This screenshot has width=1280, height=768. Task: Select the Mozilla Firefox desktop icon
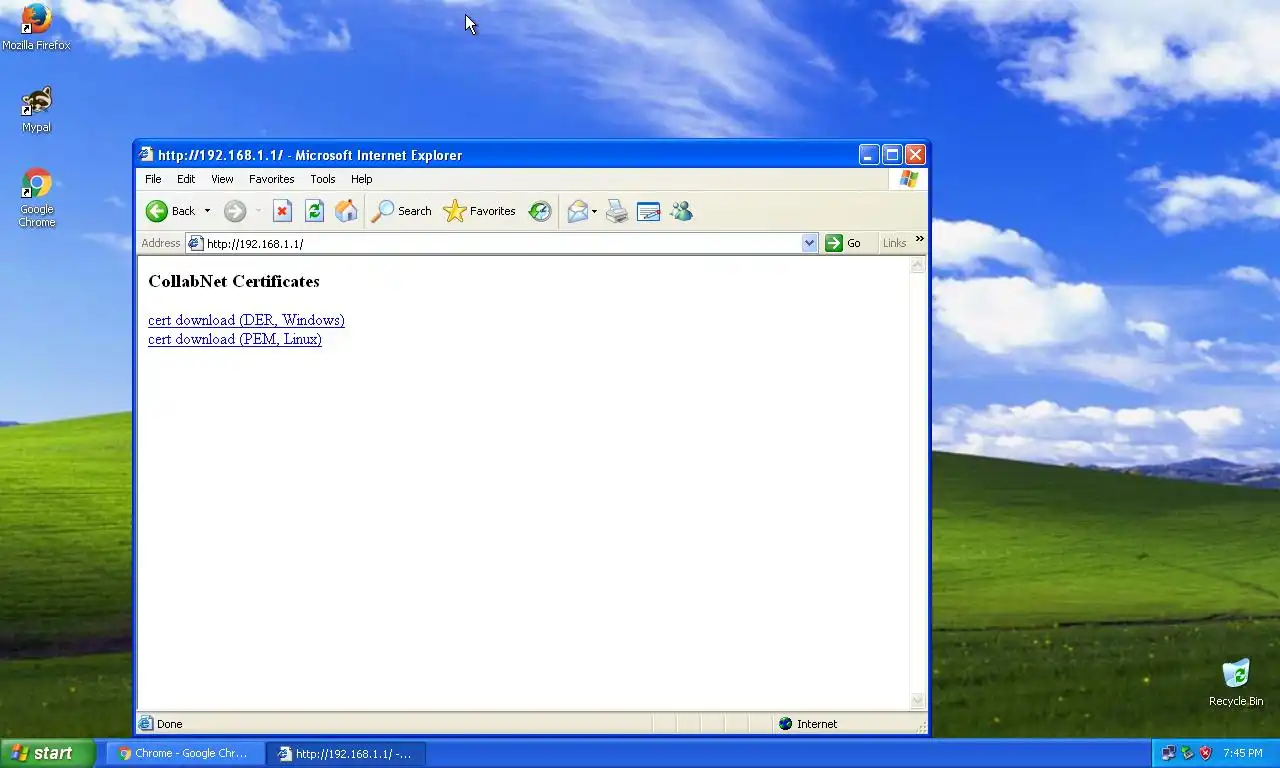36,27
